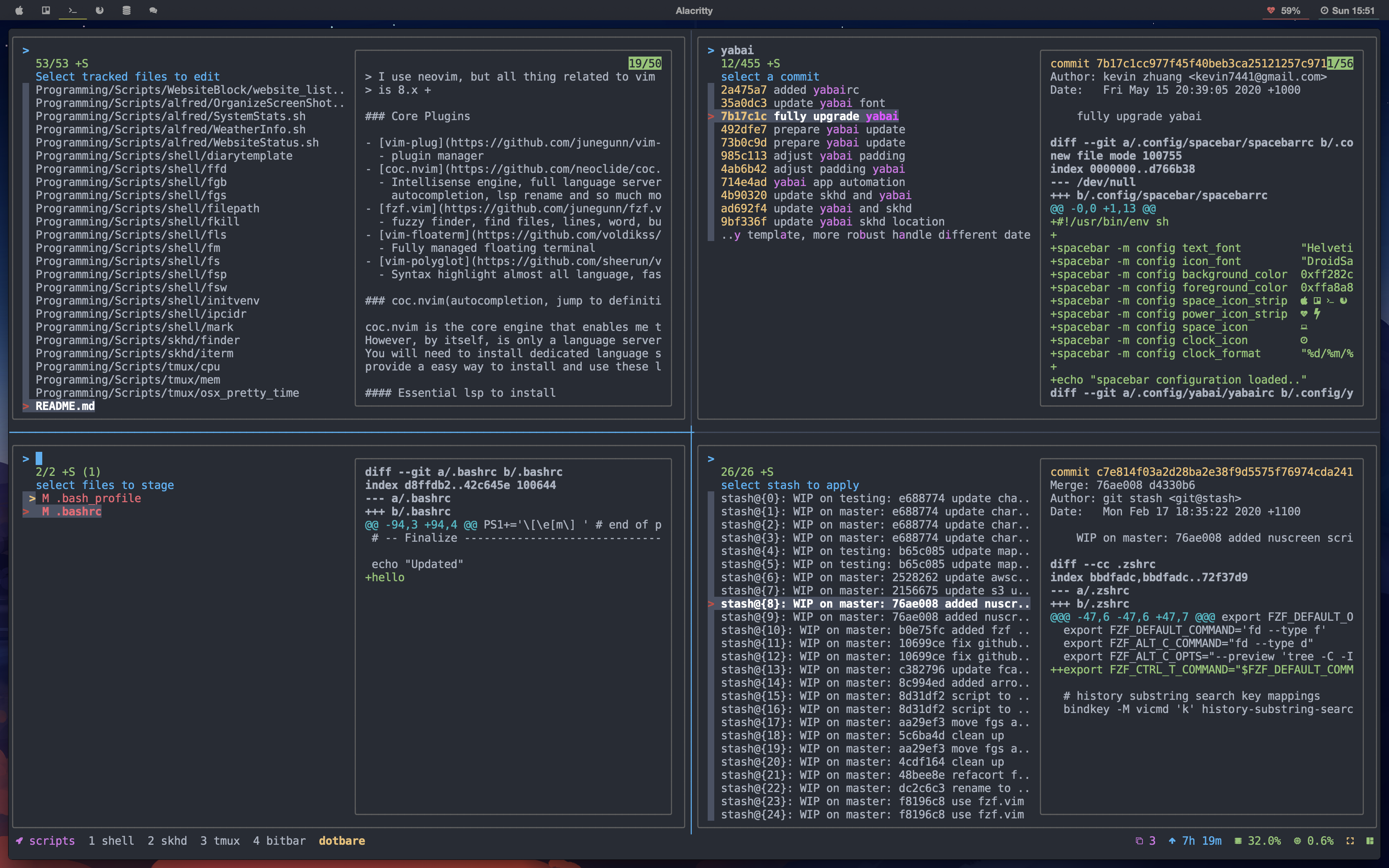Viewport: 1389px width, 868px height.
Task: Select stash@{13} c382796 update fca entry
Action: (875, 669)
